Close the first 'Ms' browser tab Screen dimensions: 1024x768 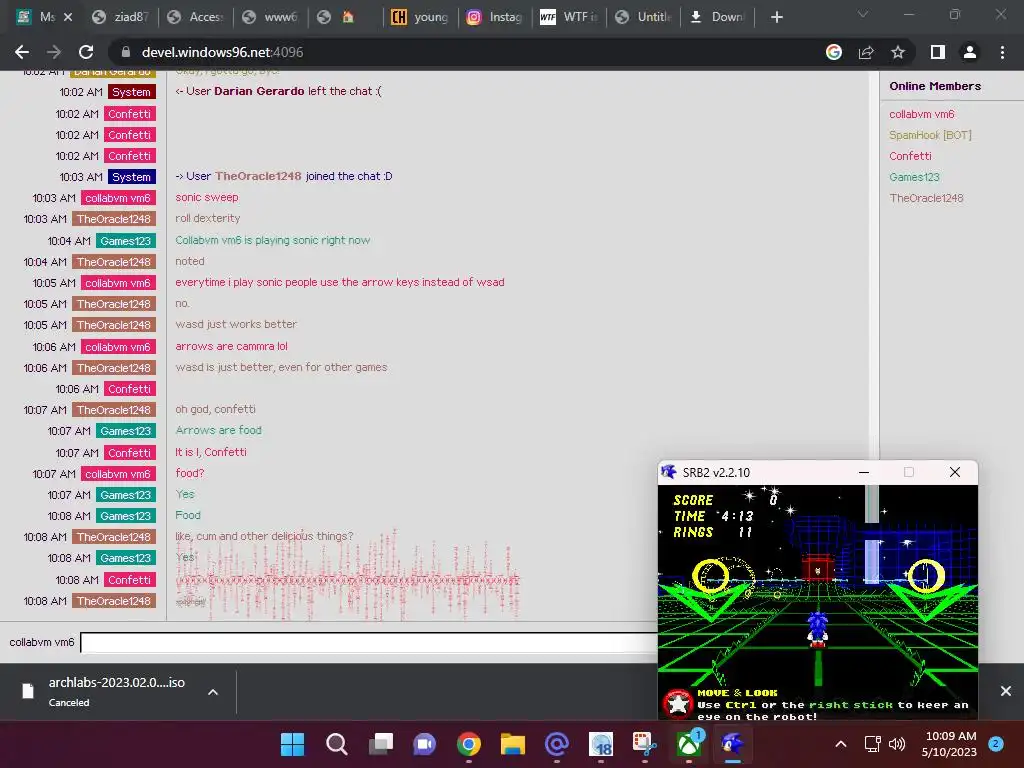click(x=68, y=17)
